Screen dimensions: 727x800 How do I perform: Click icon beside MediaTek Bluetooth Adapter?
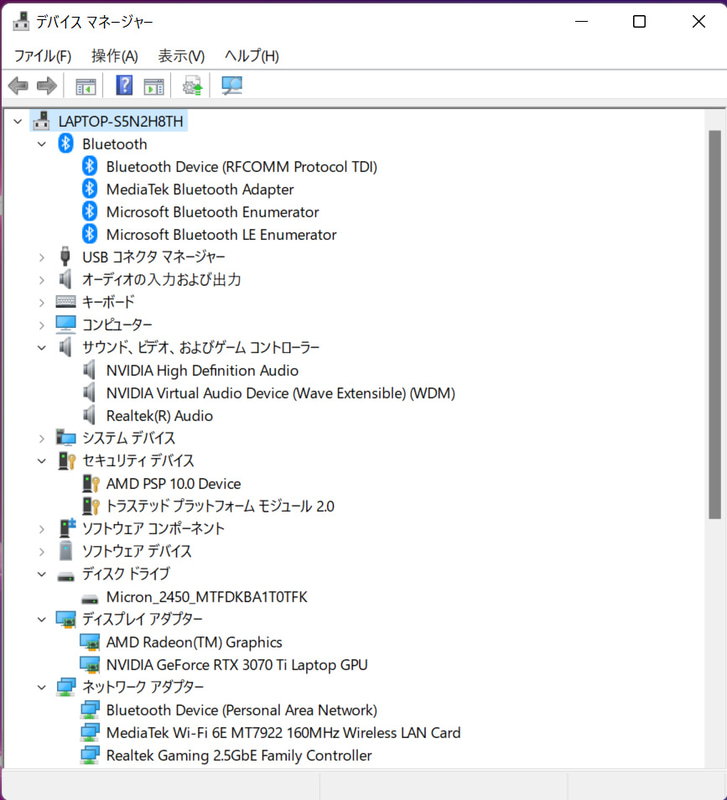[x=89, y=189]
